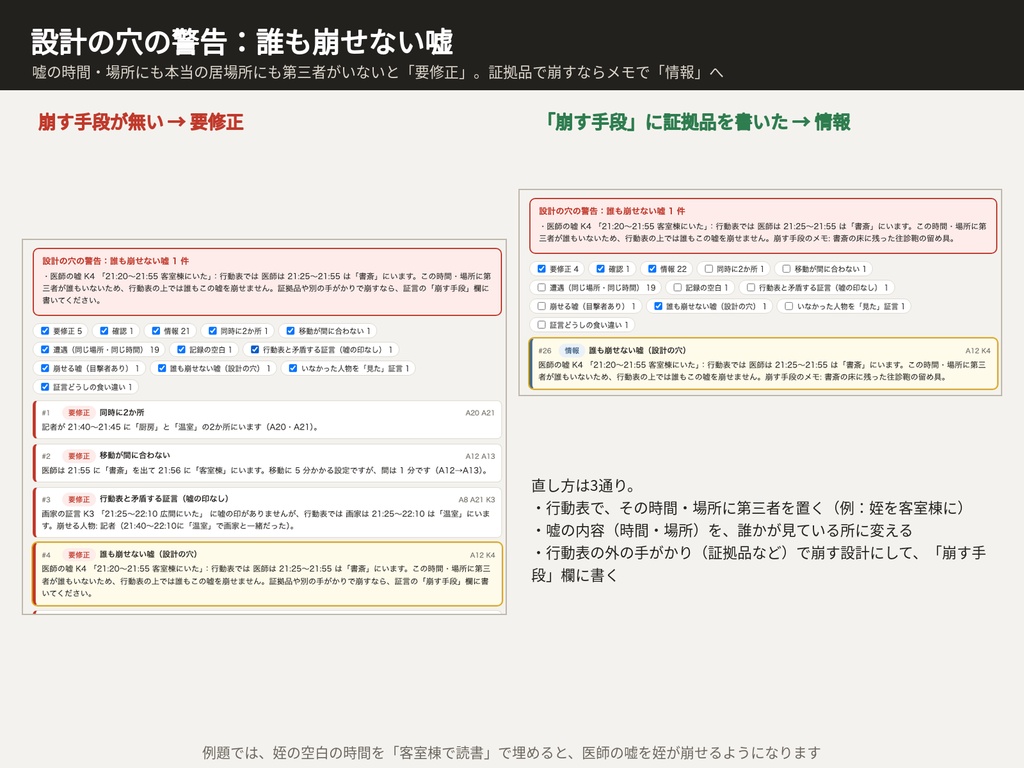The image size is (1024, 768).
Task: Select highlighted issue card #4 誰も崩せない嘘
Action: tap(267, 574)
